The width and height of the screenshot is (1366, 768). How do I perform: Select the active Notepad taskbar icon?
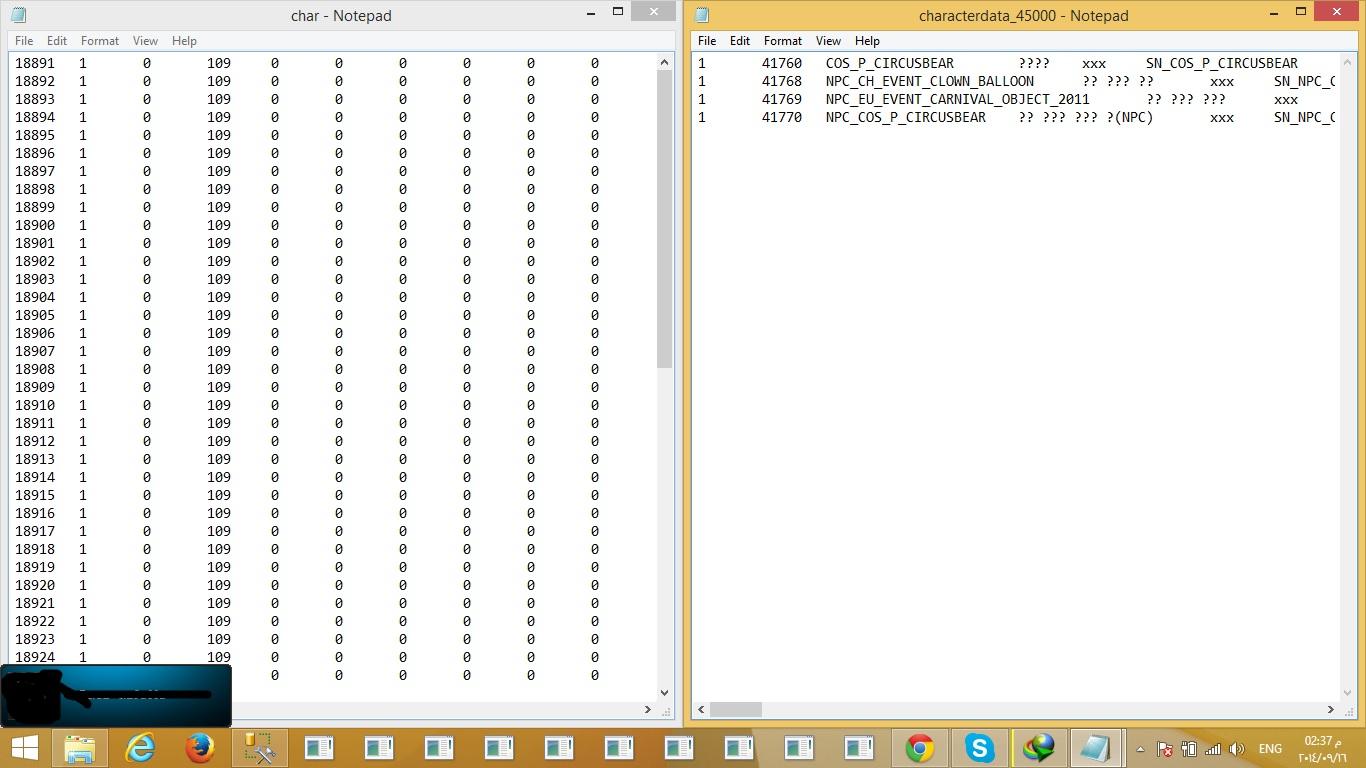tap(1095, 748)
